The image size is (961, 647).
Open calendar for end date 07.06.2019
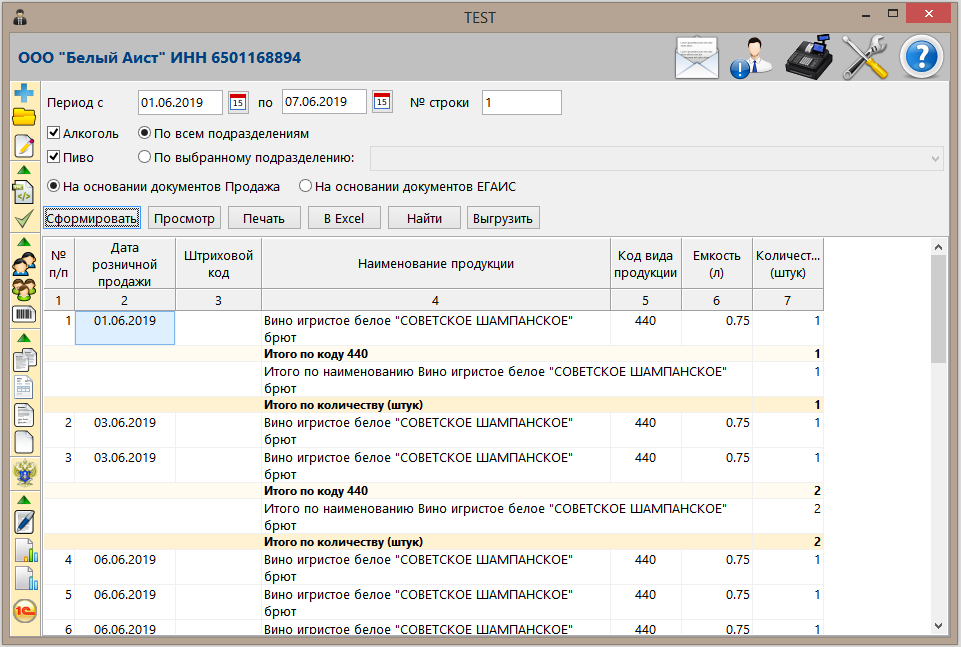click(x=382, y=101)
